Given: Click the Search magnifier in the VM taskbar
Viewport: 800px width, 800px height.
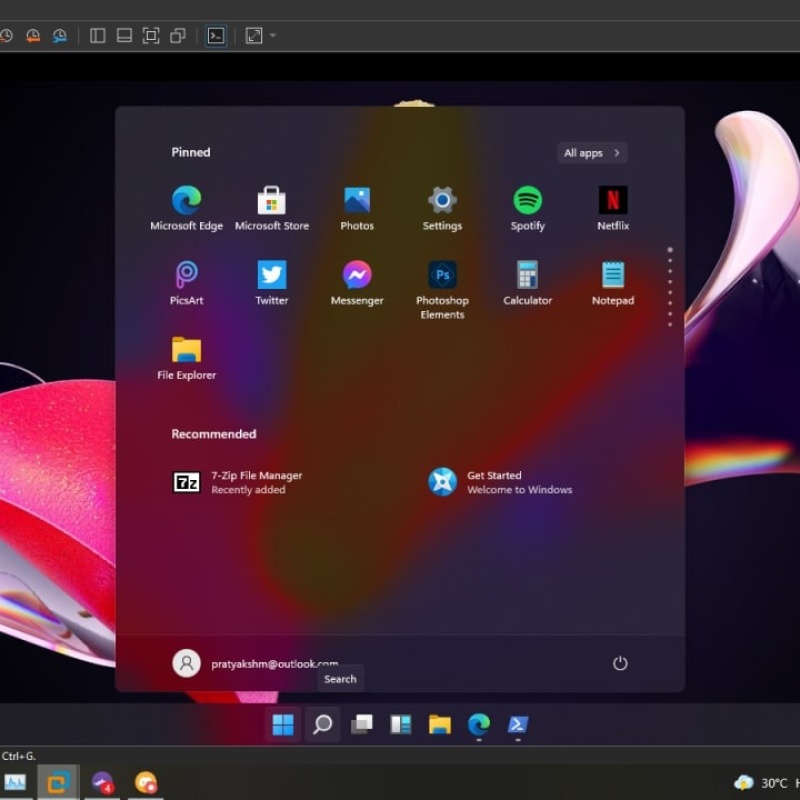Looking at the screenshot, I should pos(322,724).
